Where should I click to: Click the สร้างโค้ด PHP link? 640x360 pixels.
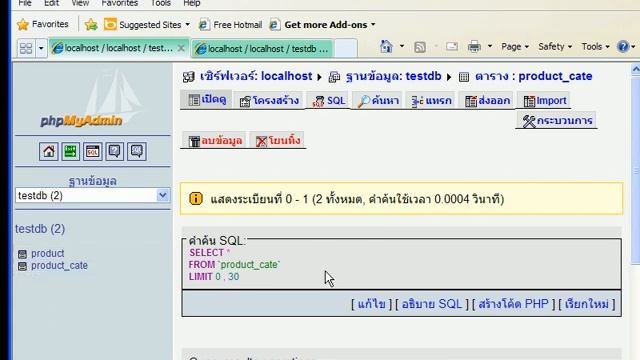pyautogui.click(x=513, y=304)
